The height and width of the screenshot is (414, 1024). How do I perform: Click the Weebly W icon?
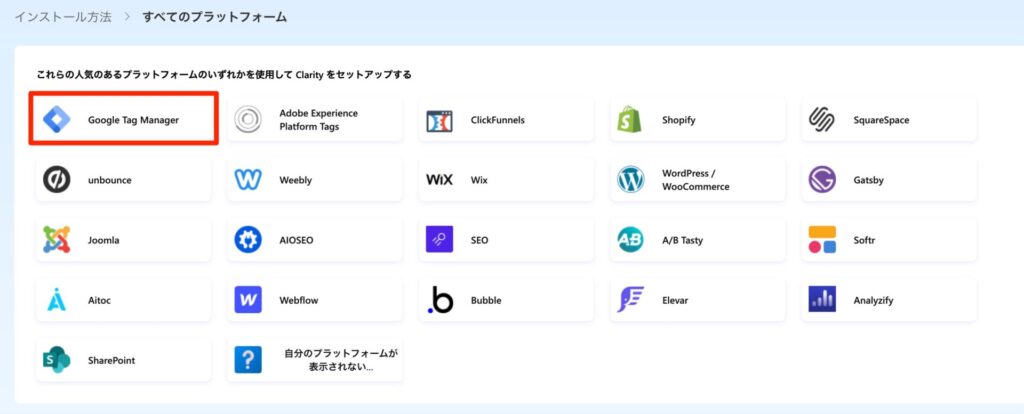pyautogui.click(x=248, y=180)
